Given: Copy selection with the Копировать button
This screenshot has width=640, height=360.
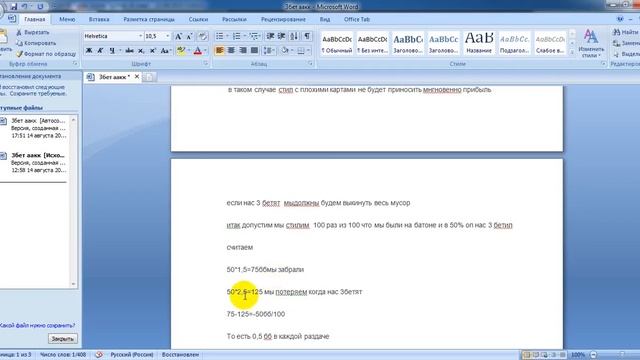Looking at the screenshot, I should coord(36,43).
